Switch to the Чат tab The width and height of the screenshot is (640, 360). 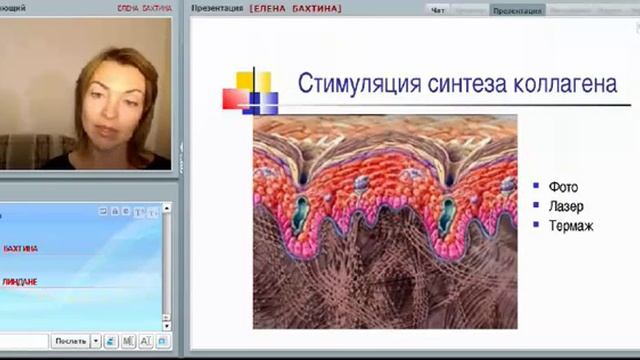pos(437,11)
